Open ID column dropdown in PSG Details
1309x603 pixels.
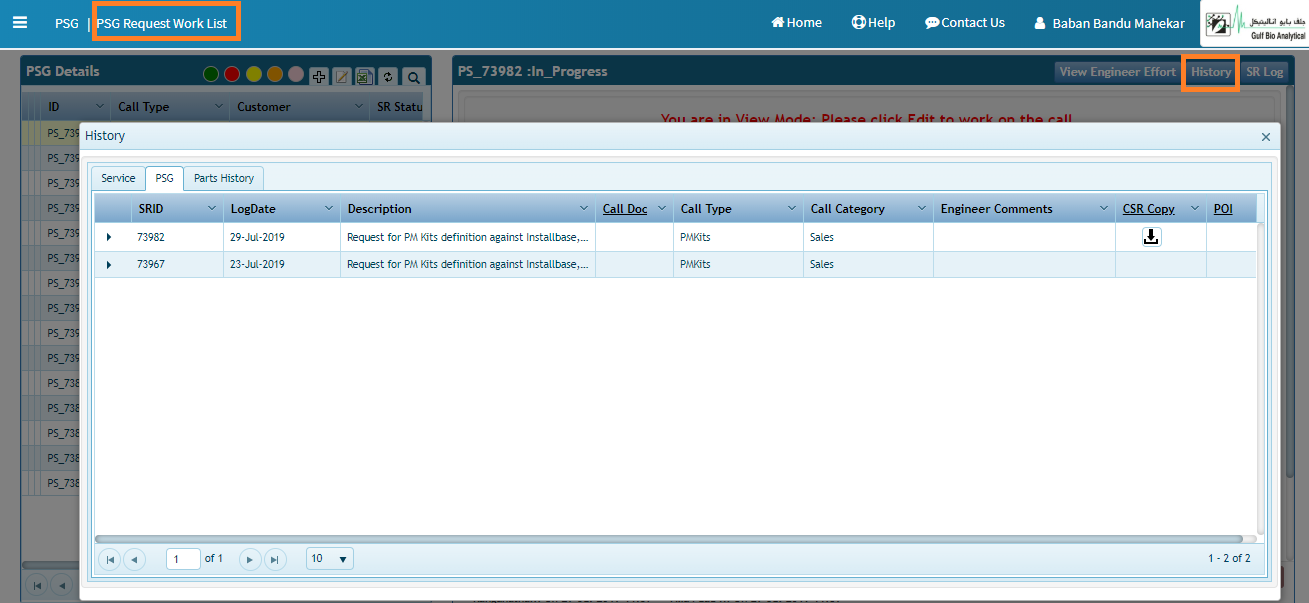(100, 106)
